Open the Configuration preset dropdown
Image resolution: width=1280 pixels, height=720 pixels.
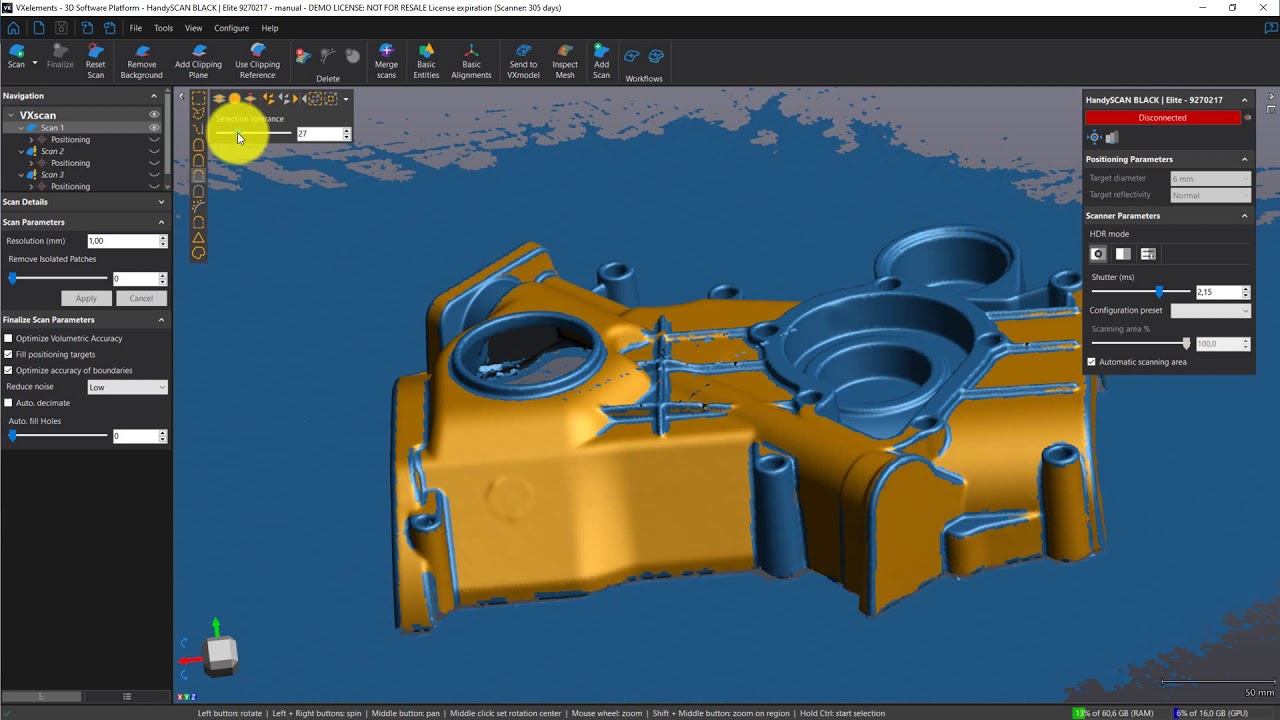[x=1210, y=311]
